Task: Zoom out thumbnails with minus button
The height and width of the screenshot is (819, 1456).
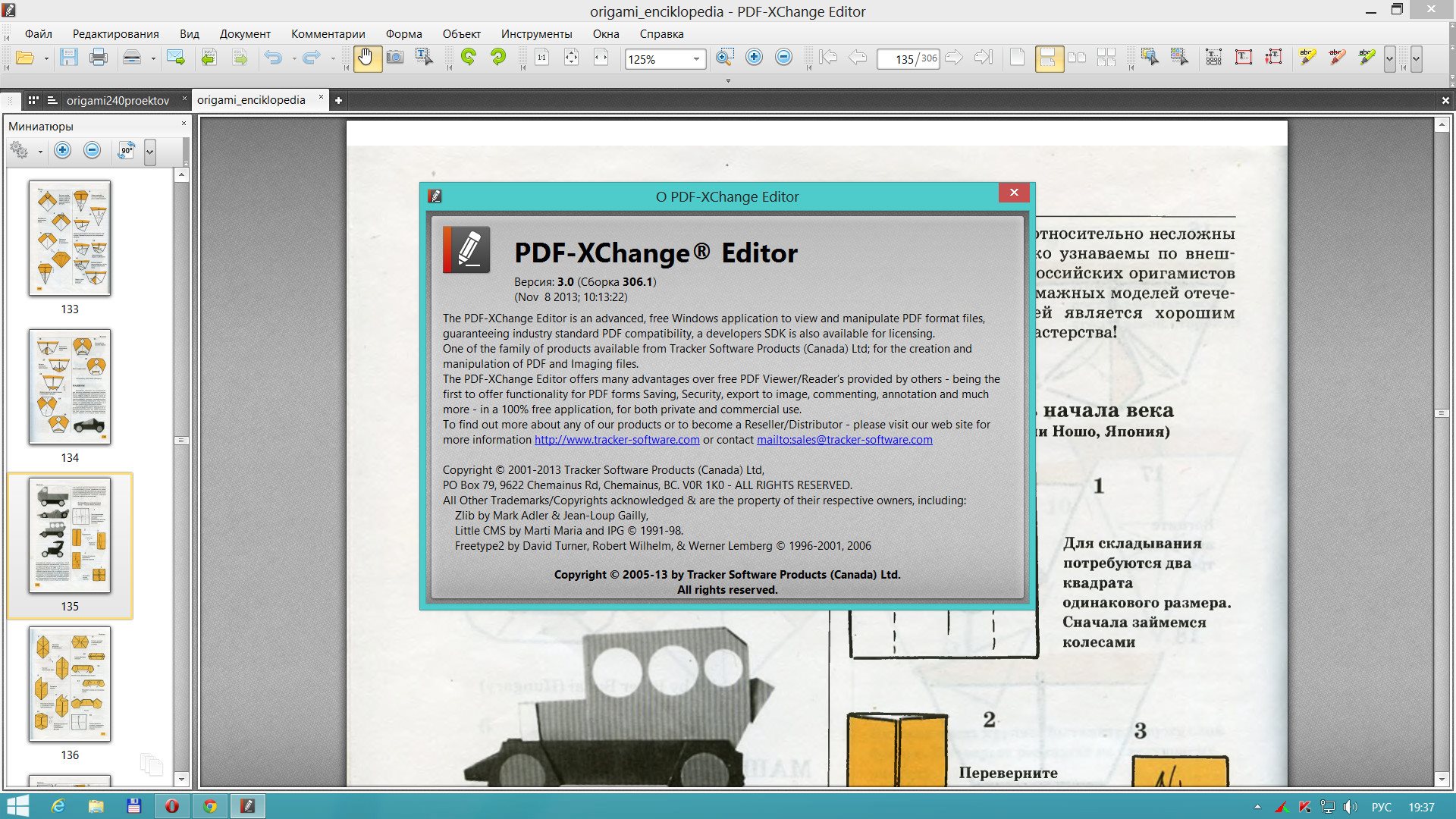Action: 93,151
